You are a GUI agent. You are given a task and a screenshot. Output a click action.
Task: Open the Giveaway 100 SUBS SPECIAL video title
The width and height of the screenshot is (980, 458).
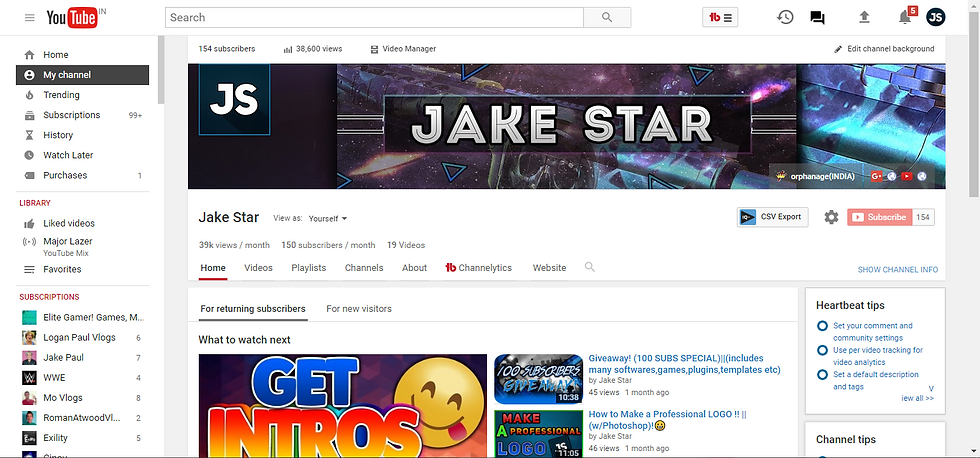tap(684, 364)
